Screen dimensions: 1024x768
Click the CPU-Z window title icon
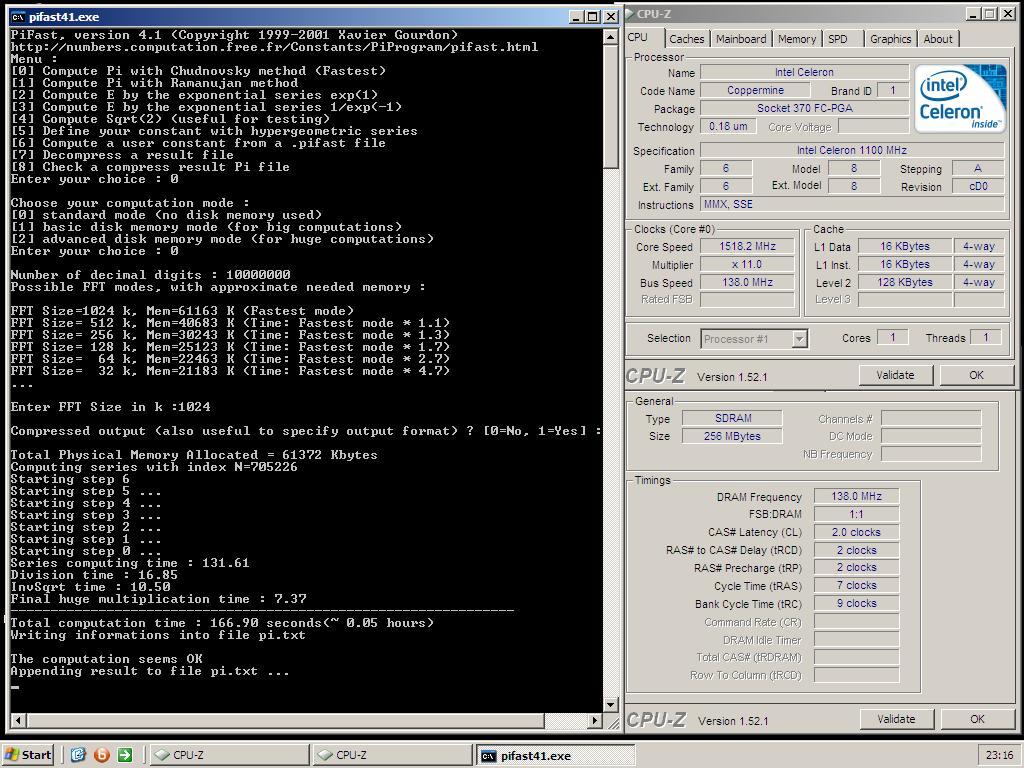point(630,13)
